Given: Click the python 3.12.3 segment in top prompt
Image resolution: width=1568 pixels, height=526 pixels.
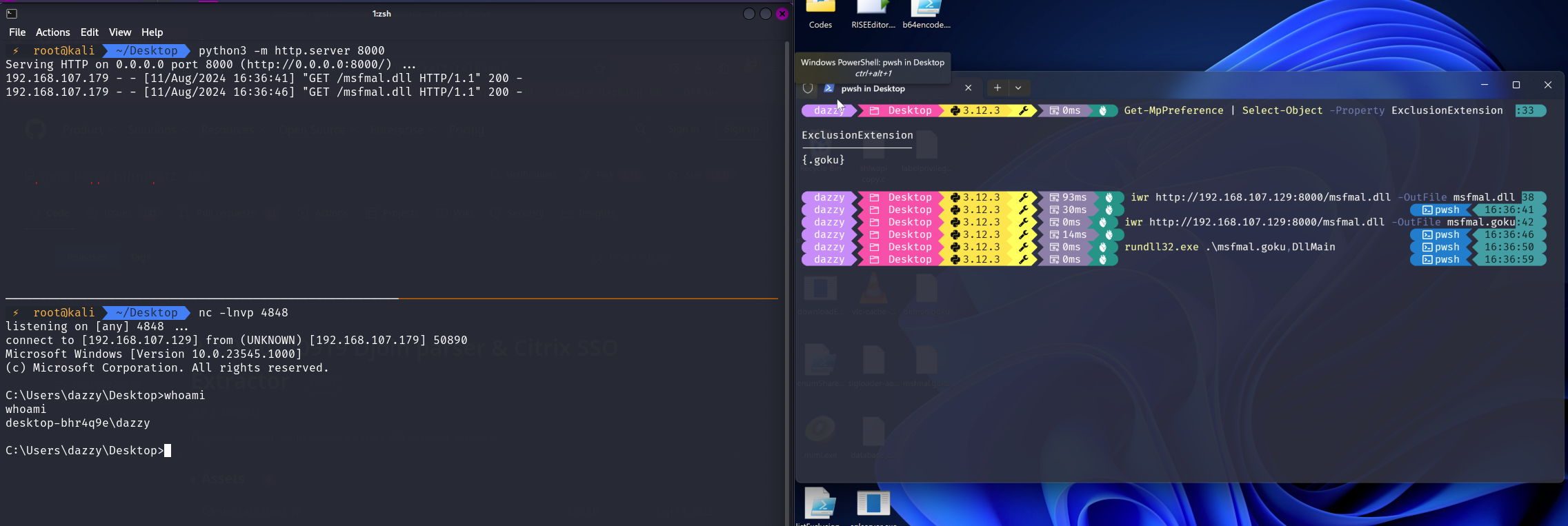Looking at the screenshot, I should tap(975, 110).
